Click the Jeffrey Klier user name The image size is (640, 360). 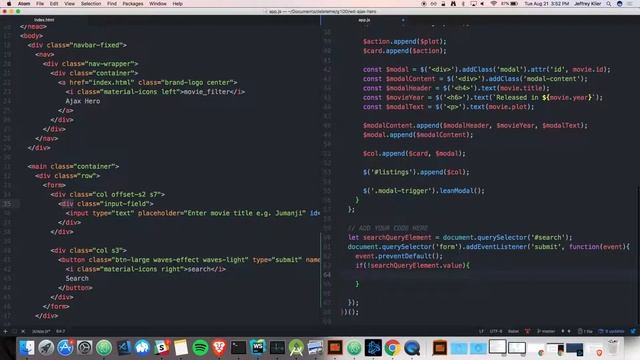click(x=587, y=4)
